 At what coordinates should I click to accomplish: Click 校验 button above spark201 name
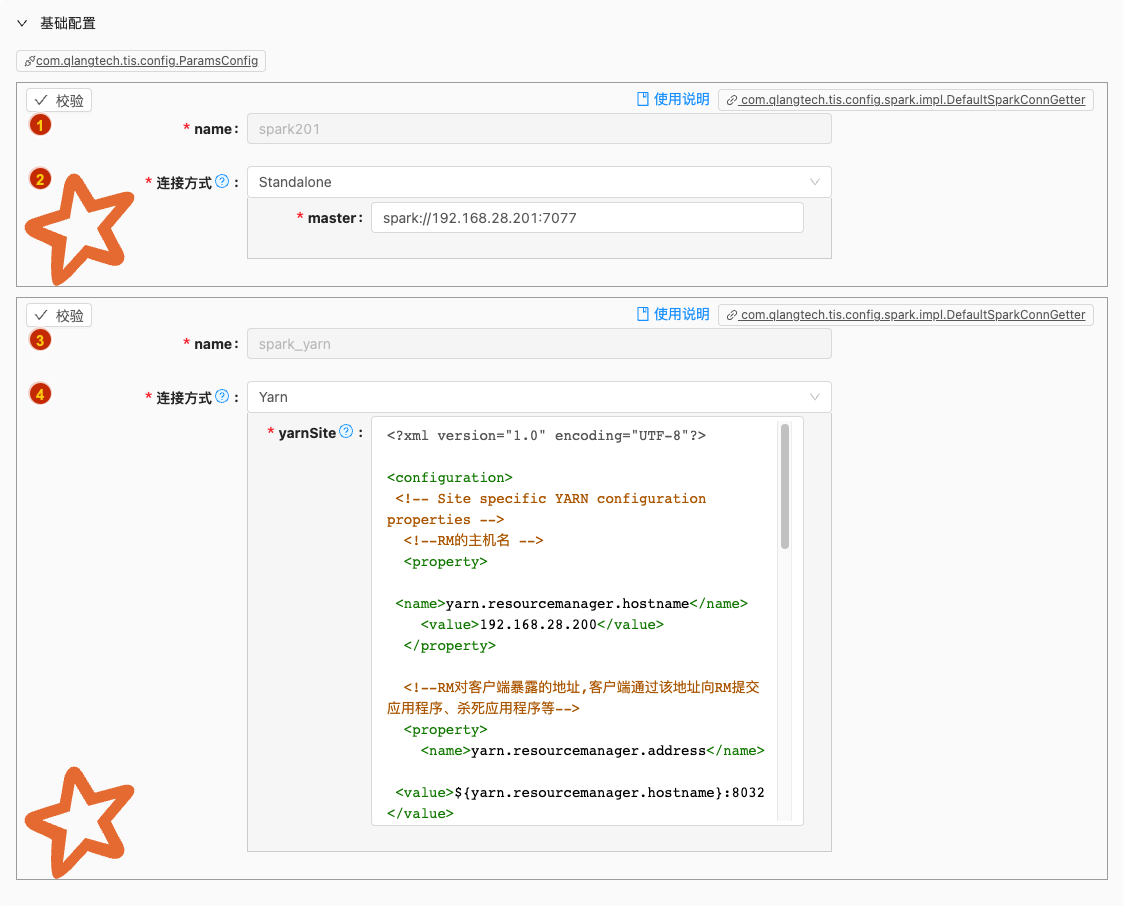tap(59, 100)
